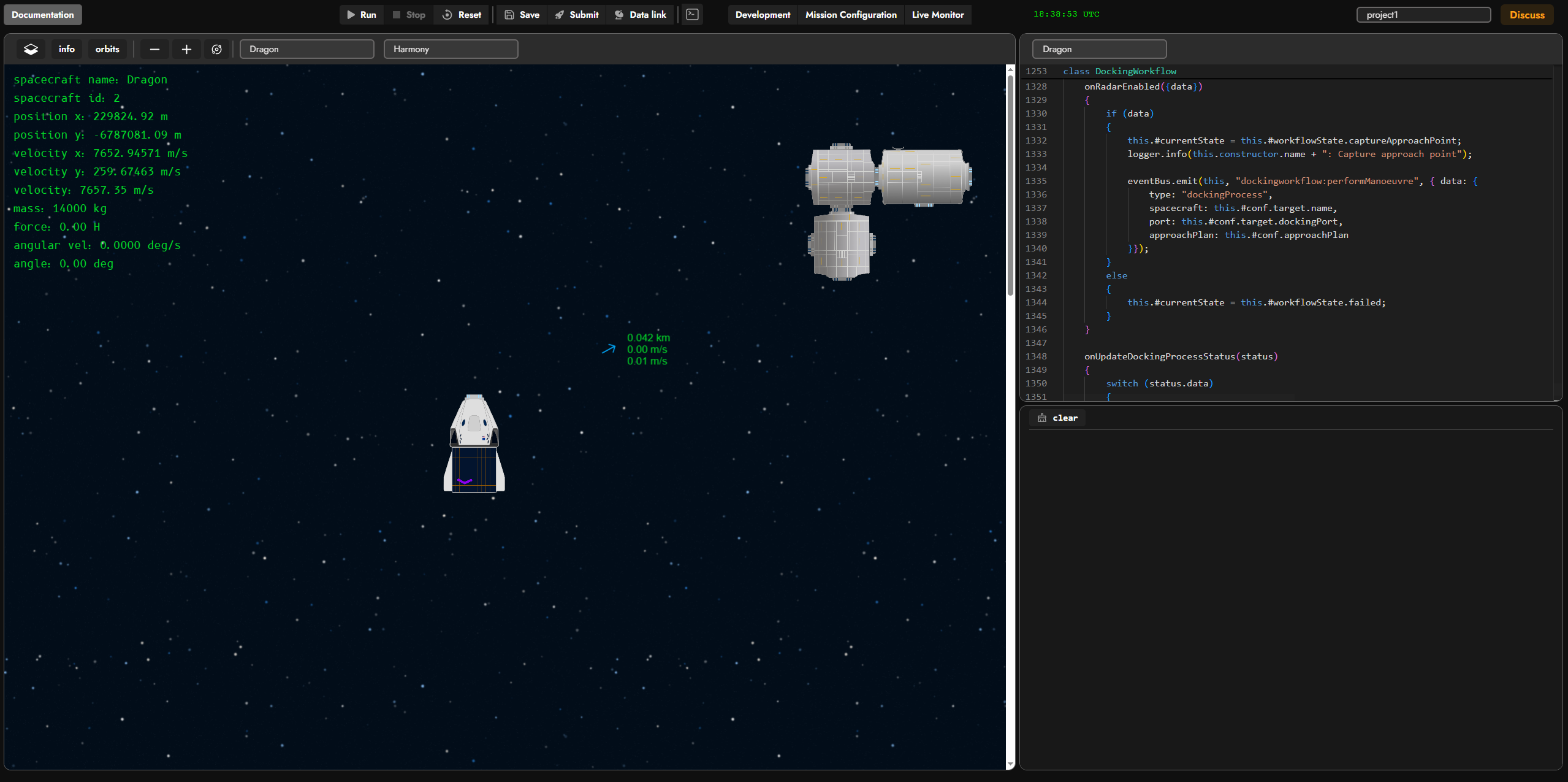Click the 'mass: 14000 kg' line
The height and width of the screenshot is (782, 1568).
tap(60, 209)
